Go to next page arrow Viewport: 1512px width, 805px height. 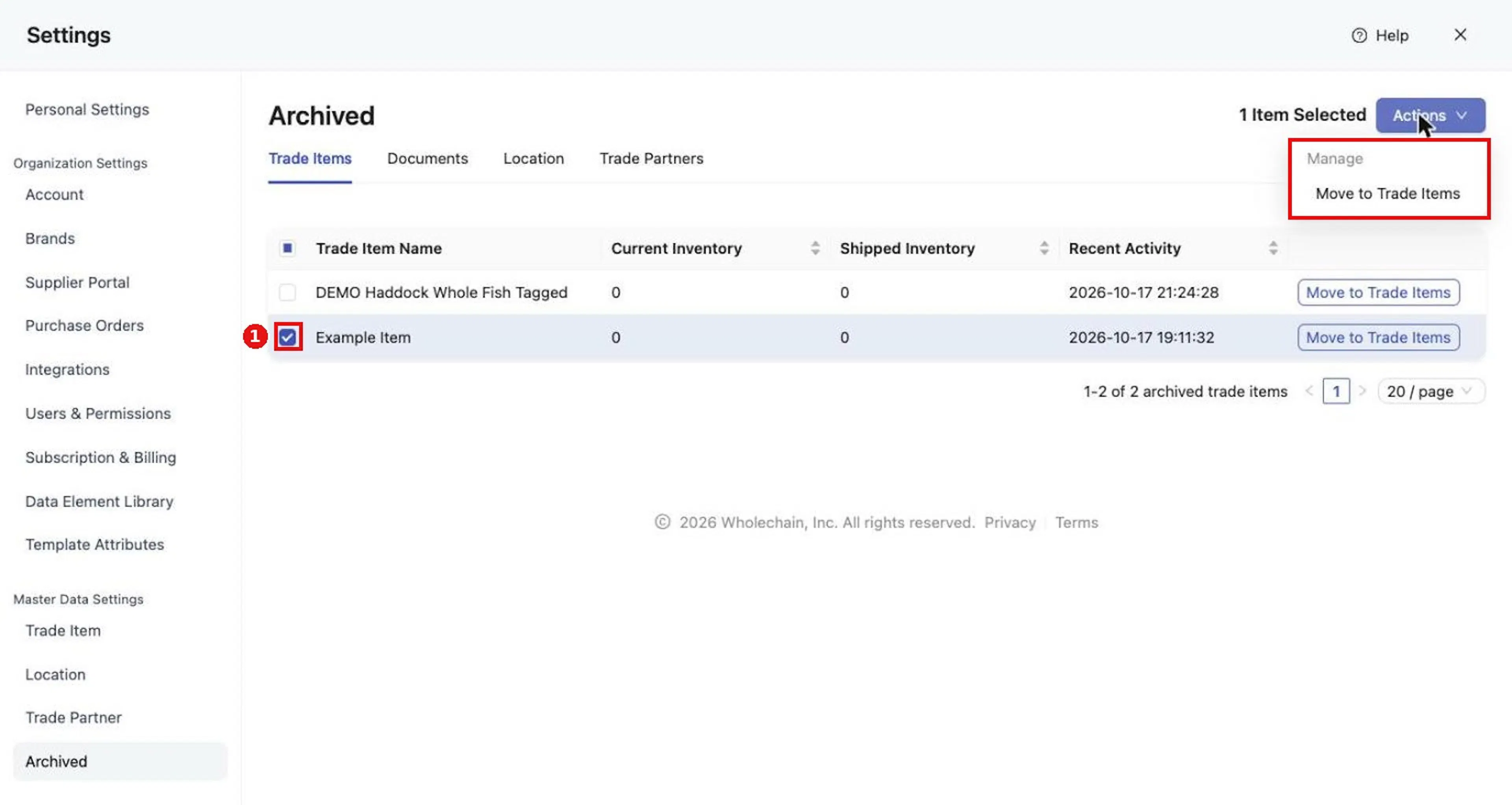coord(1362,391)
